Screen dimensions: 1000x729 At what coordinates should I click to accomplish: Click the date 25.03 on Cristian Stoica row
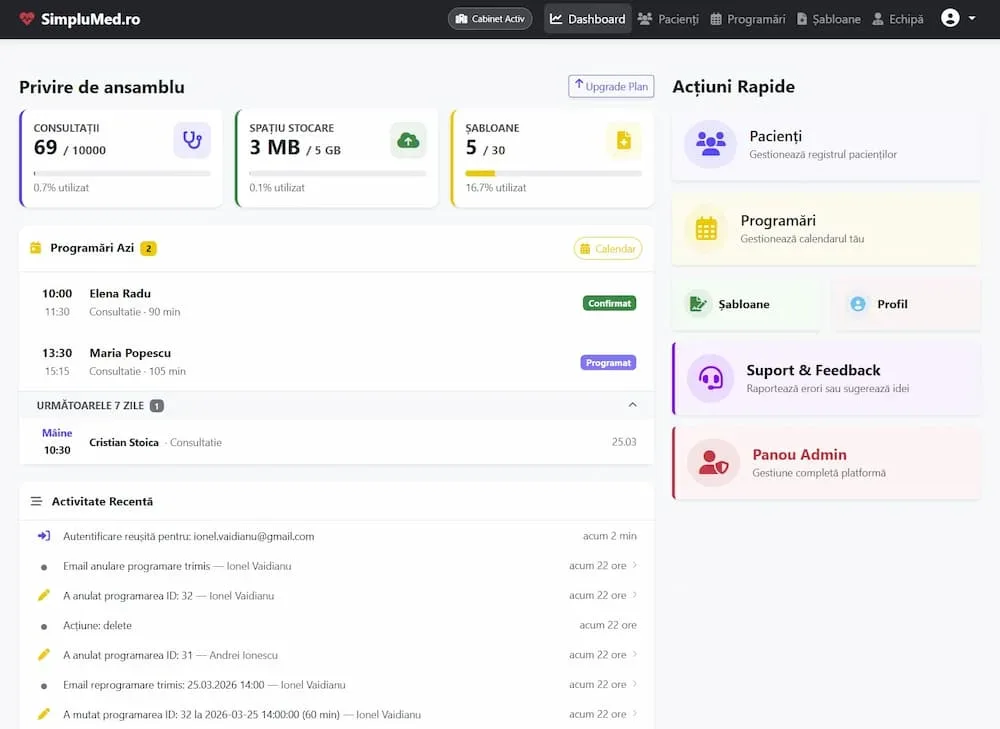coord(624,441)
